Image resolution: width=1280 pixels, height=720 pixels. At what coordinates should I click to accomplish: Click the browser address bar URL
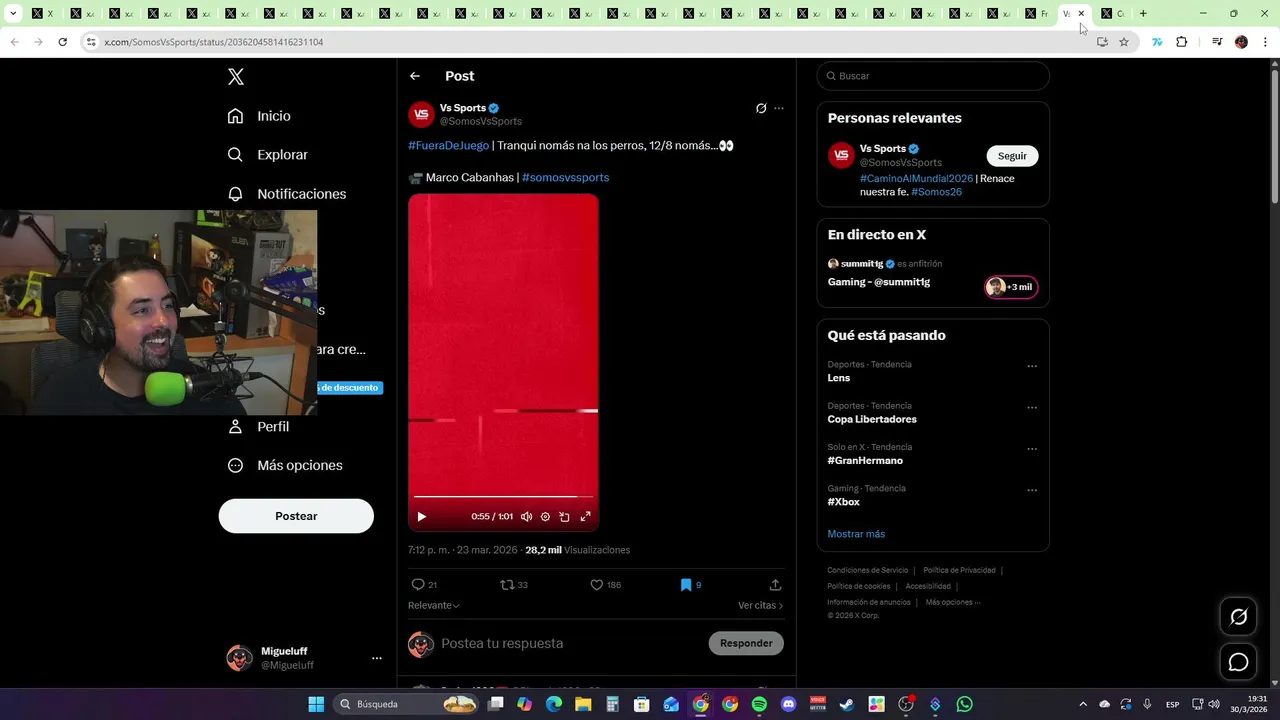214,42
